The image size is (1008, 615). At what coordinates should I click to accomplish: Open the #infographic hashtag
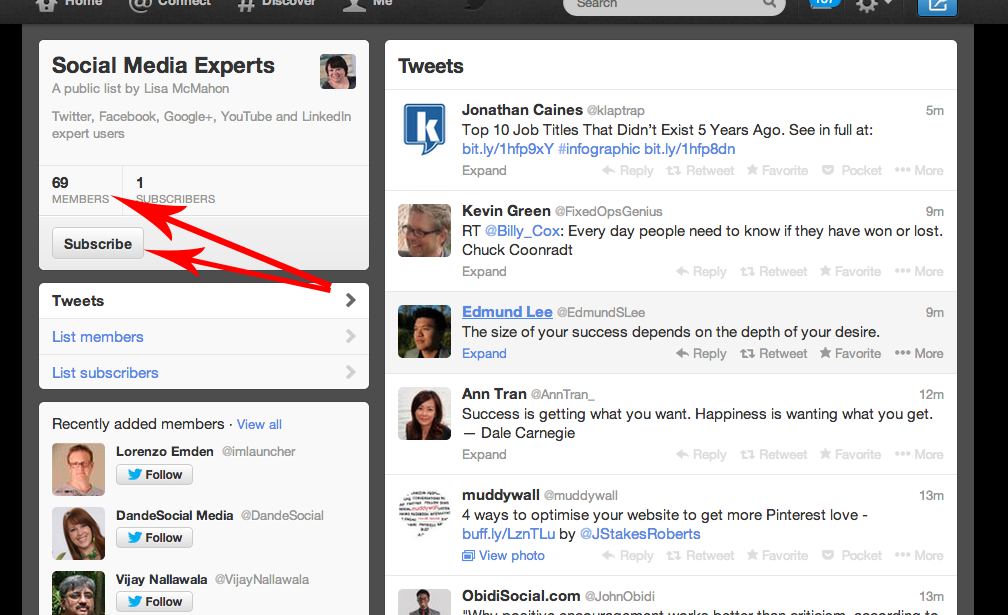[x=599, y=149]
